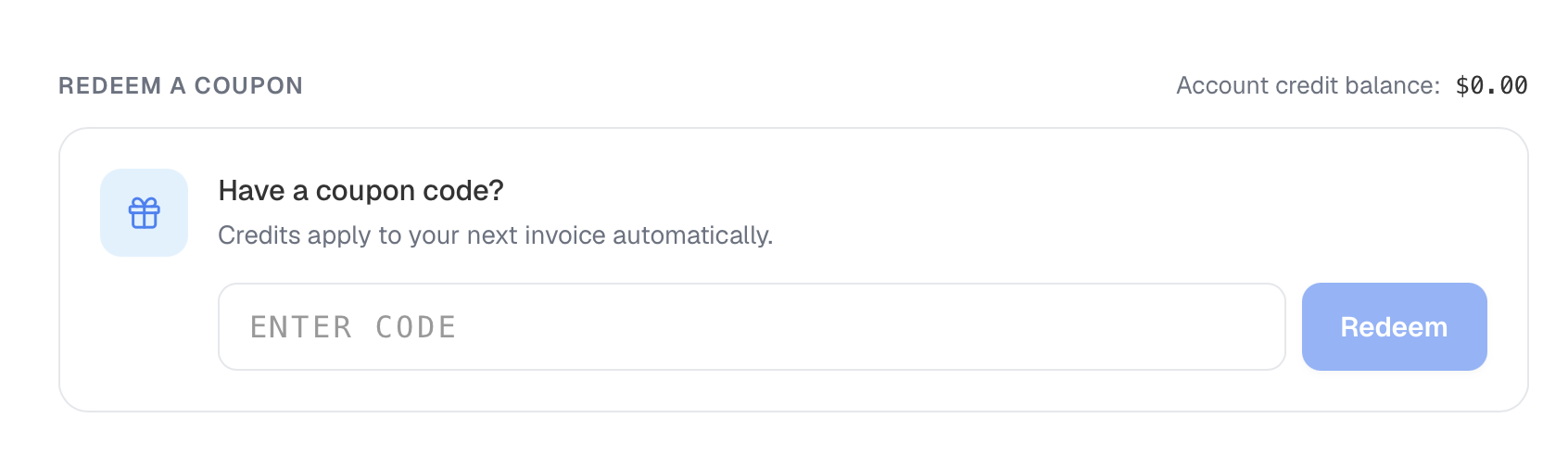This screenshot has height=469, width=1568.
Task: Click the gift box icon
Action: tap(144, 213)
